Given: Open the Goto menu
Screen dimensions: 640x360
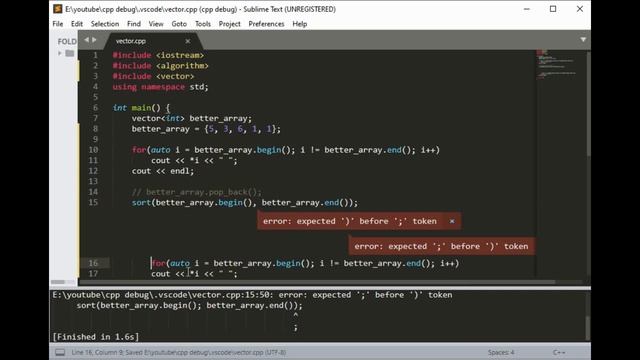Looking at the screenshot, I should point(179,24).
